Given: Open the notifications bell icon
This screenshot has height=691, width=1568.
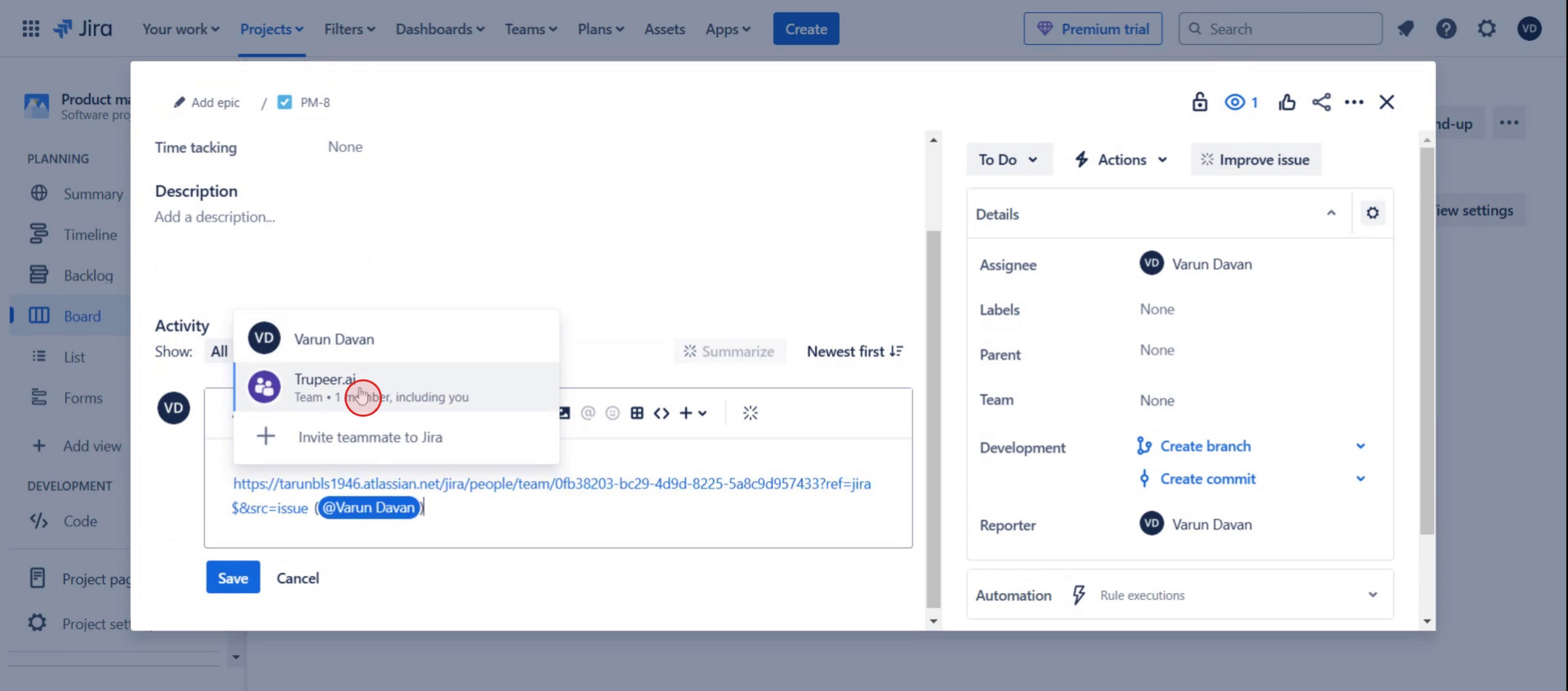Looking at the screenshot, I should point(1405,29).
